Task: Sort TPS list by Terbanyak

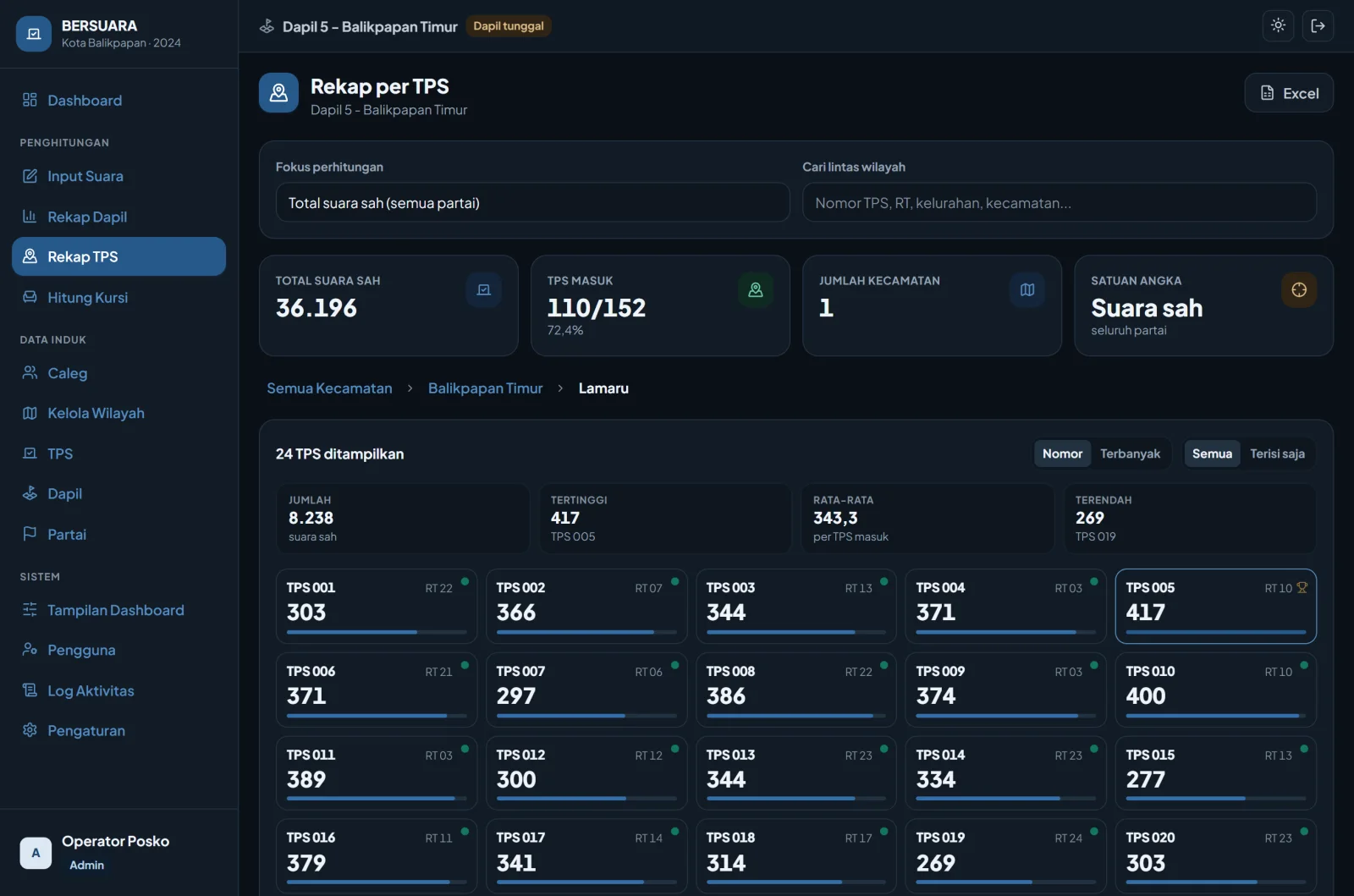Action: coord(1130,453)
